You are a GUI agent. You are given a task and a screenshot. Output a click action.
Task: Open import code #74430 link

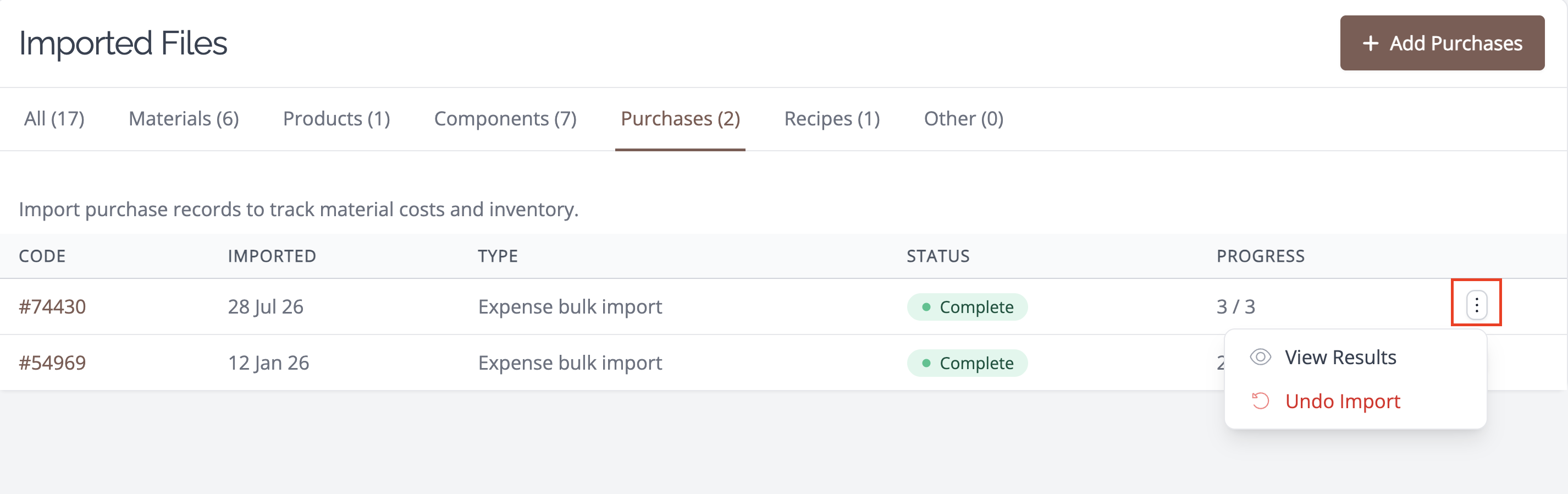52,306
